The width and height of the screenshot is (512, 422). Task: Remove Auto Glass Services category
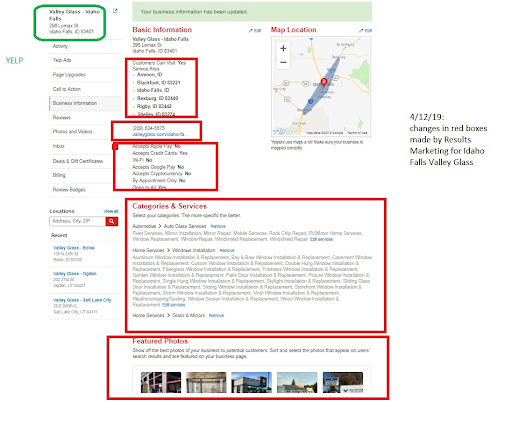coord(218,226)
